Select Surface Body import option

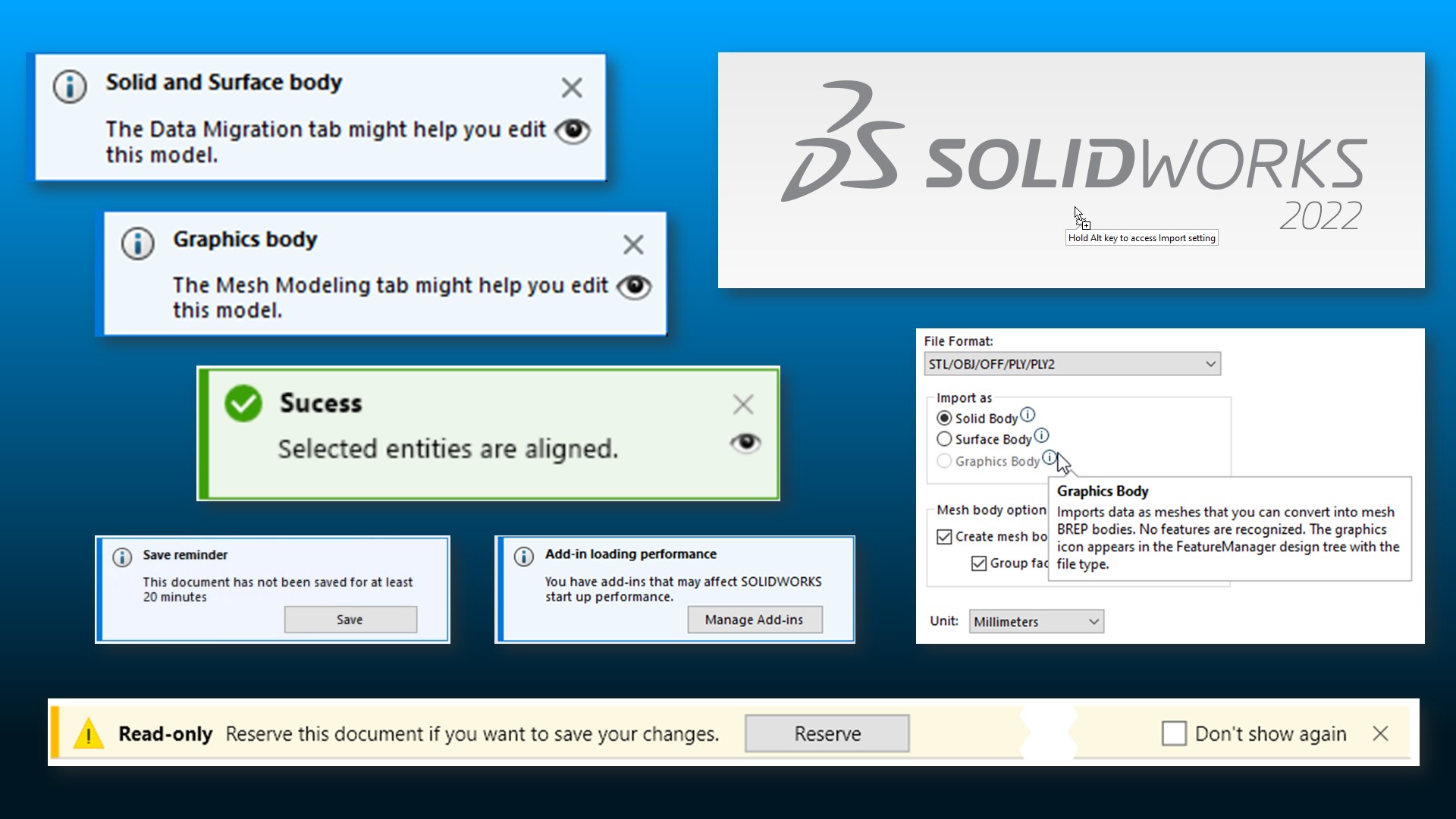[944, 439]
